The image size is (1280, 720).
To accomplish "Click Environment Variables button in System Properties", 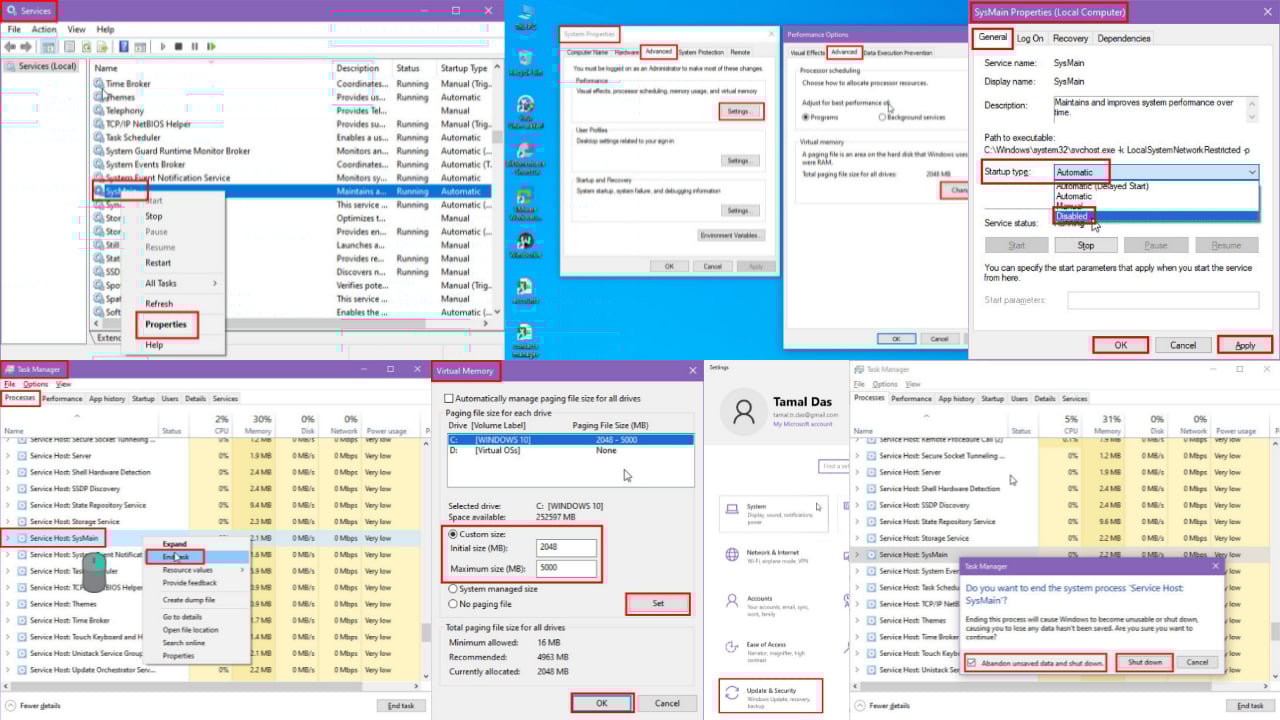I will 731,236.
